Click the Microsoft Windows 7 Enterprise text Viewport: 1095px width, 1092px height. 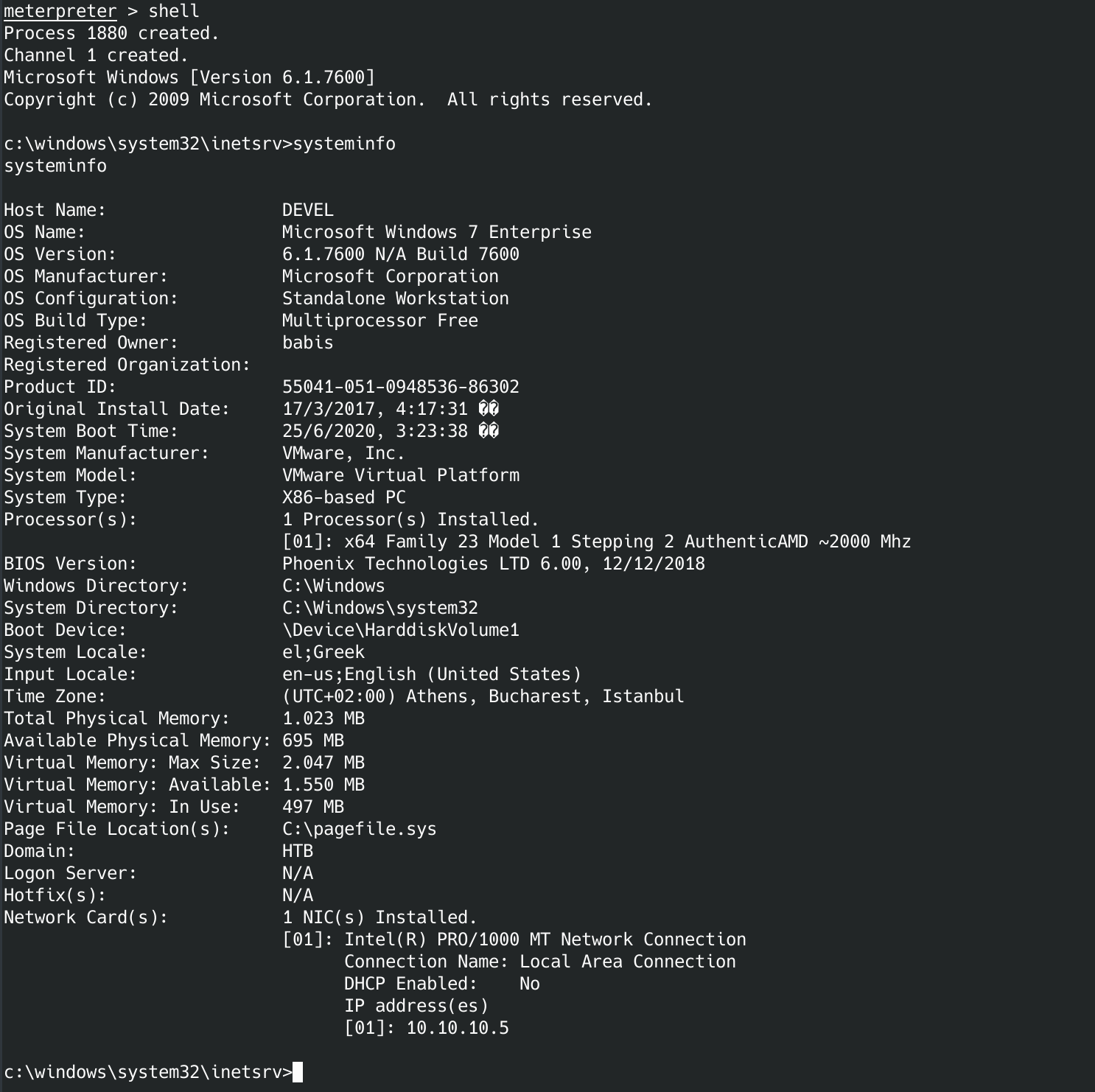(436, 232)
